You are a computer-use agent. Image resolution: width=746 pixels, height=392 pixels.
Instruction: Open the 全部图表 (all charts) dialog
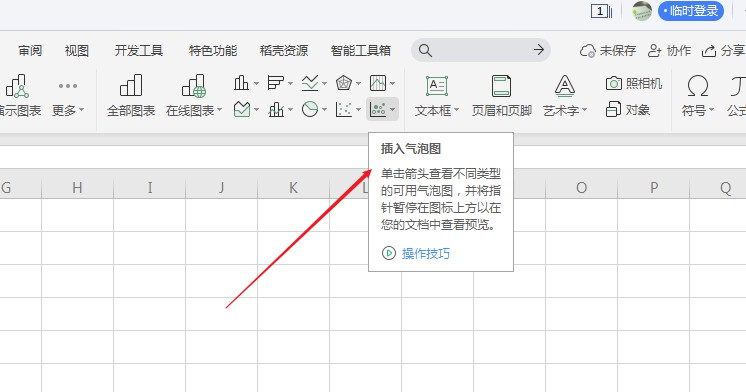click(x=131, y=96)
